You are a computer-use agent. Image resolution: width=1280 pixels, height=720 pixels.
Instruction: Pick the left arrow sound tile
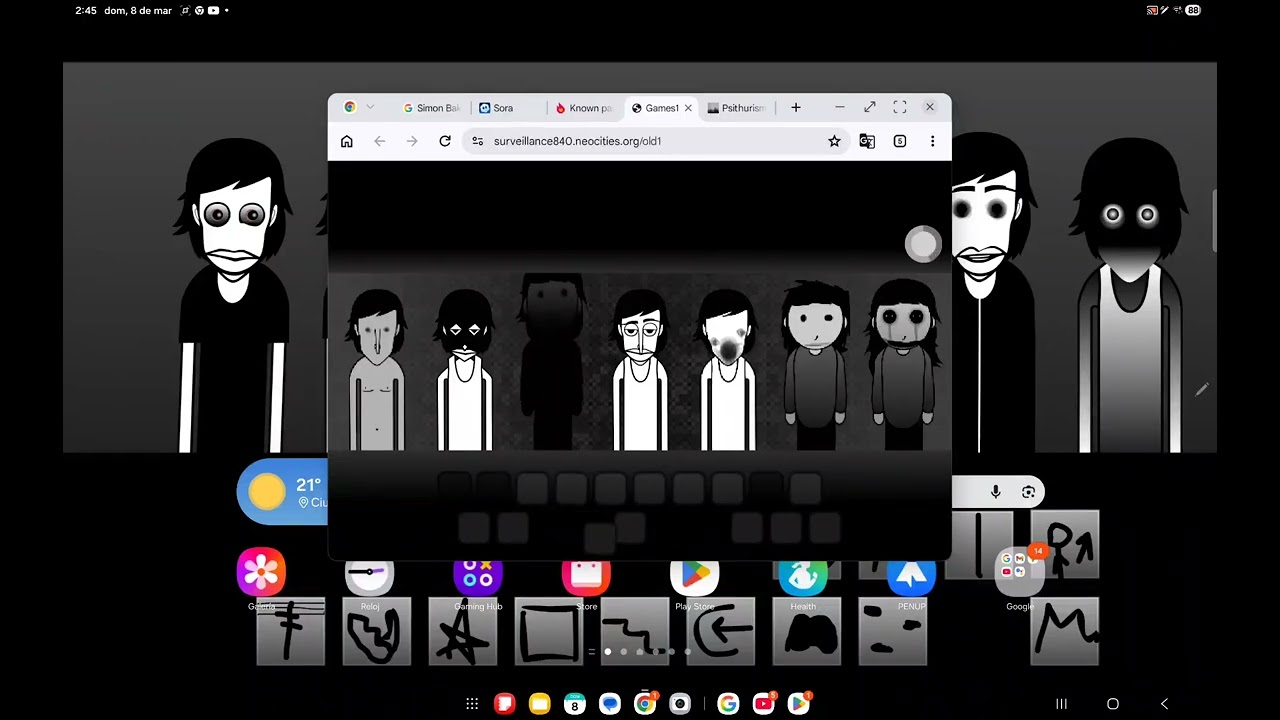pyautogui.click(x=721, y=634)
